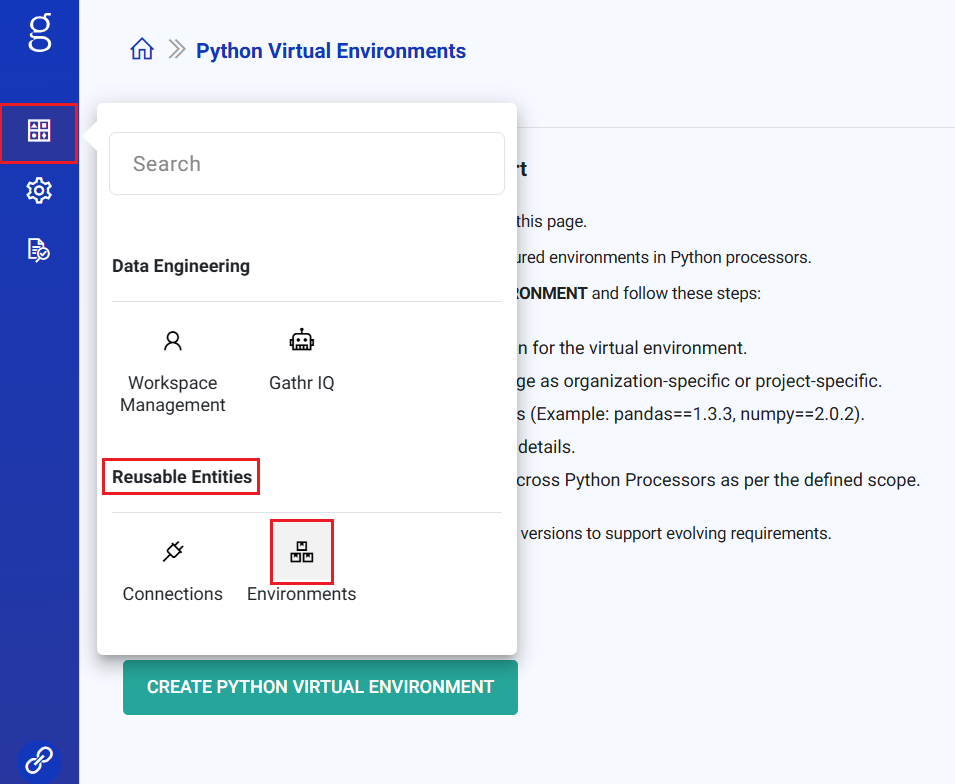This screenshot has width=955, height=784.
Task: Click the Gathr logo in the sidebar
Action: click(39, 32)
